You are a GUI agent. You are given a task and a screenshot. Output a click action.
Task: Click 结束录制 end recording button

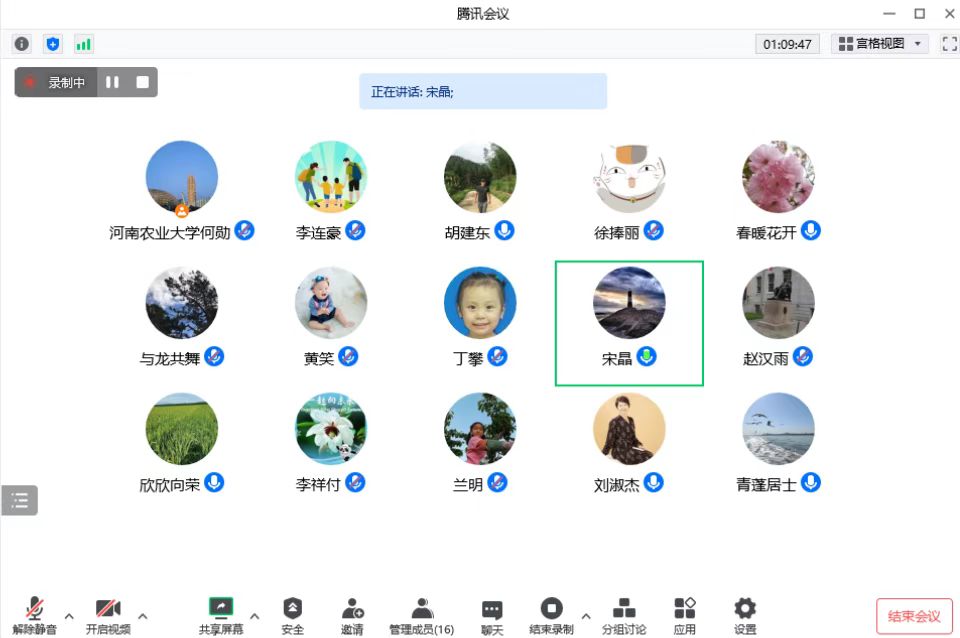[551, 609]
